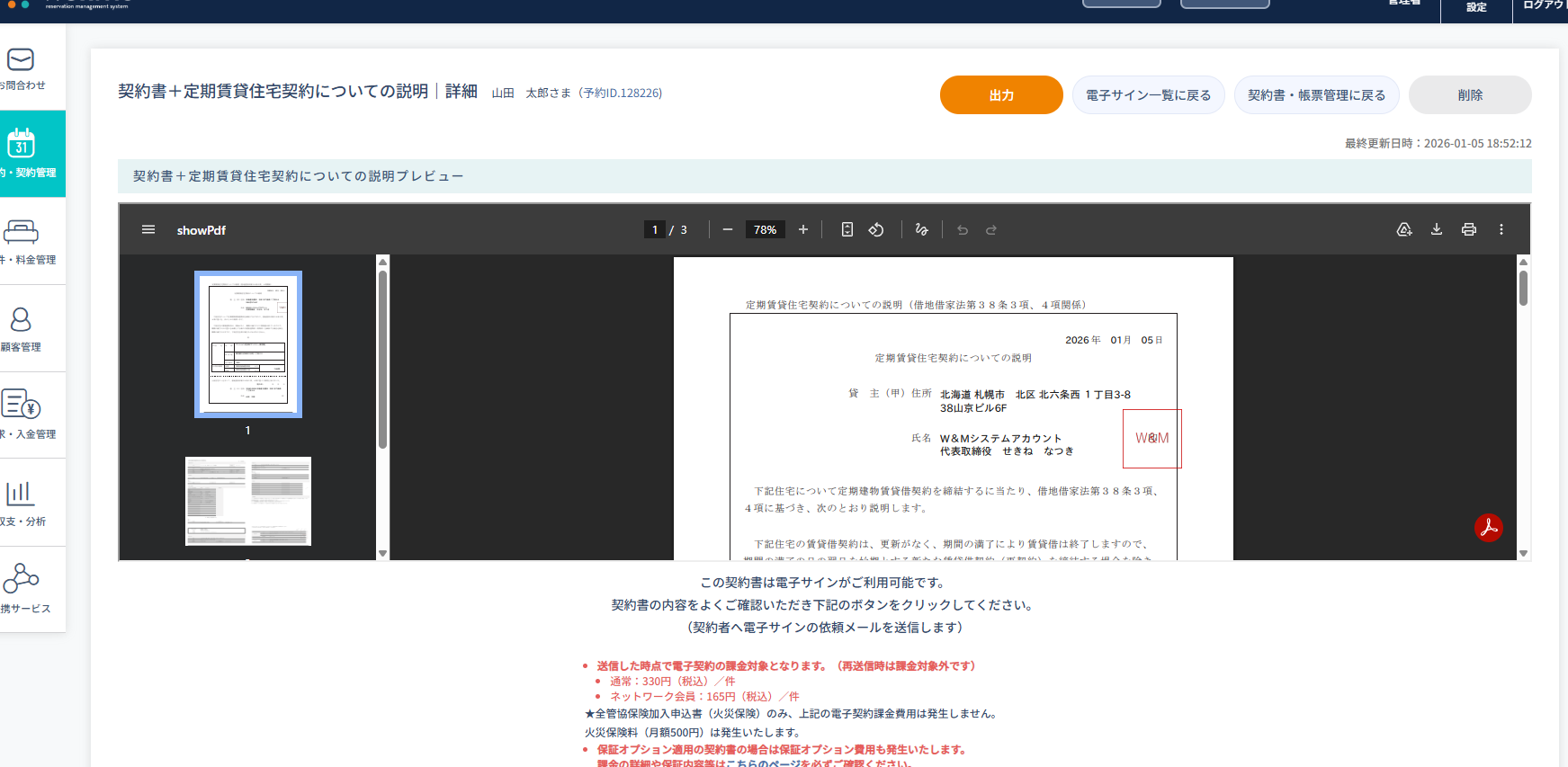Zoom out the PDF with minus button
1568x767 pixels.
pyautogui.click(x=728, y=229)
